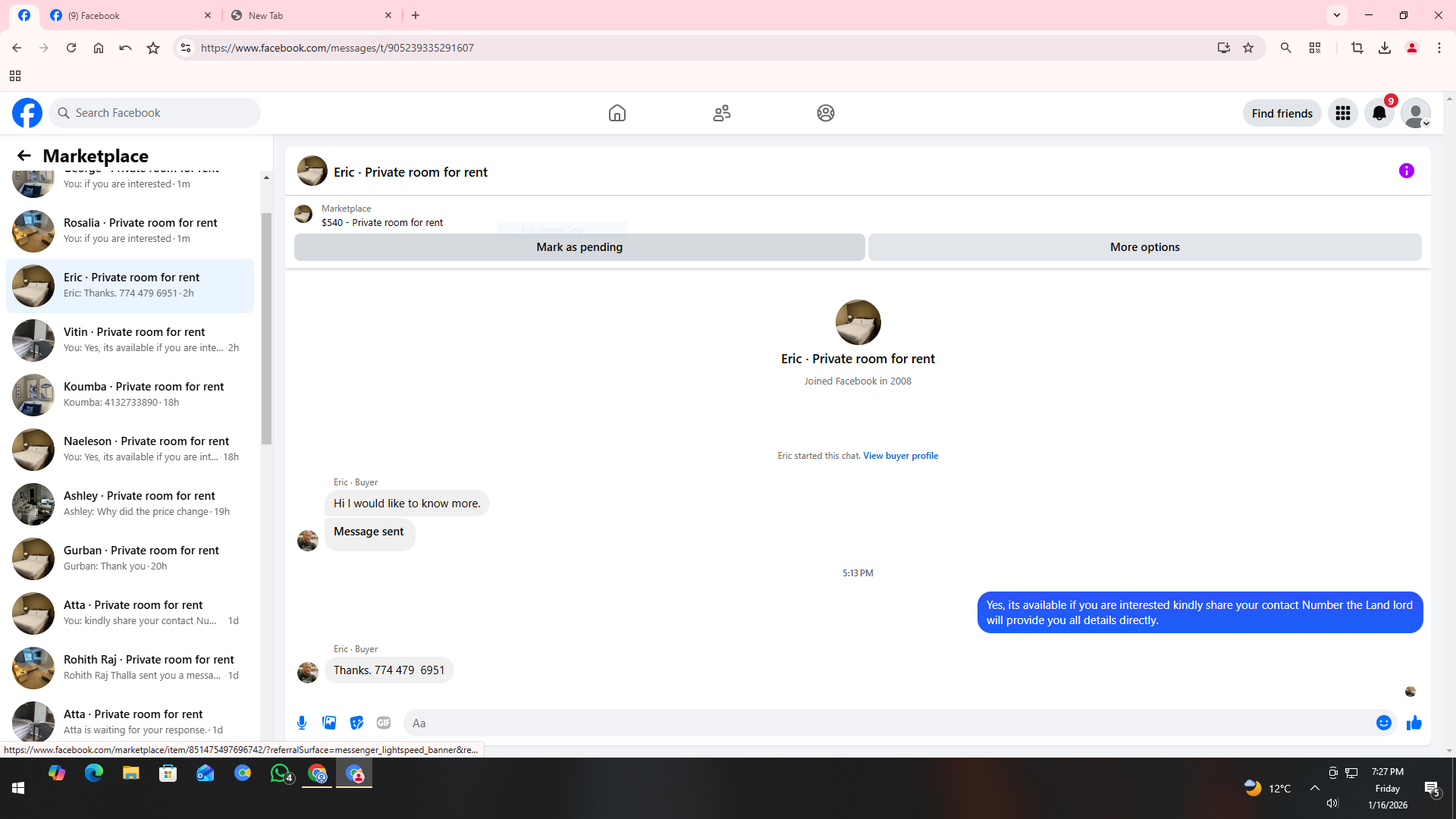Go back from Marketplace with arrow

pyautogui.click(x=24, y=155)
